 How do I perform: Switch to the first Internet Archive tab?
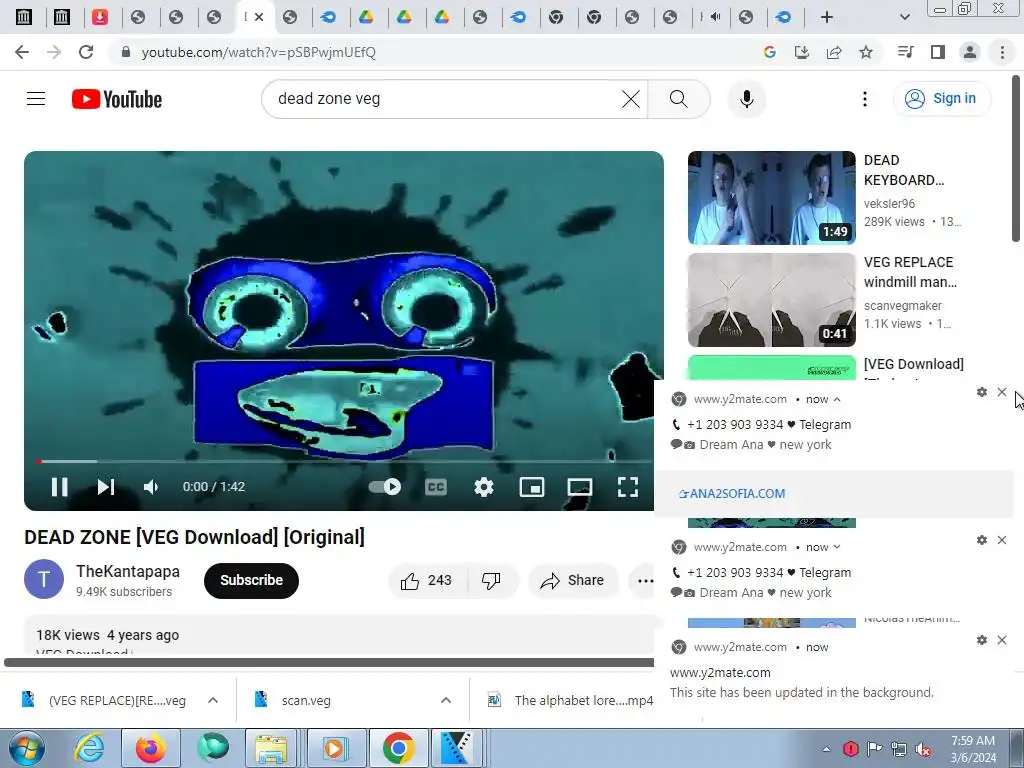pyautogui.click(x=24, y=17)
